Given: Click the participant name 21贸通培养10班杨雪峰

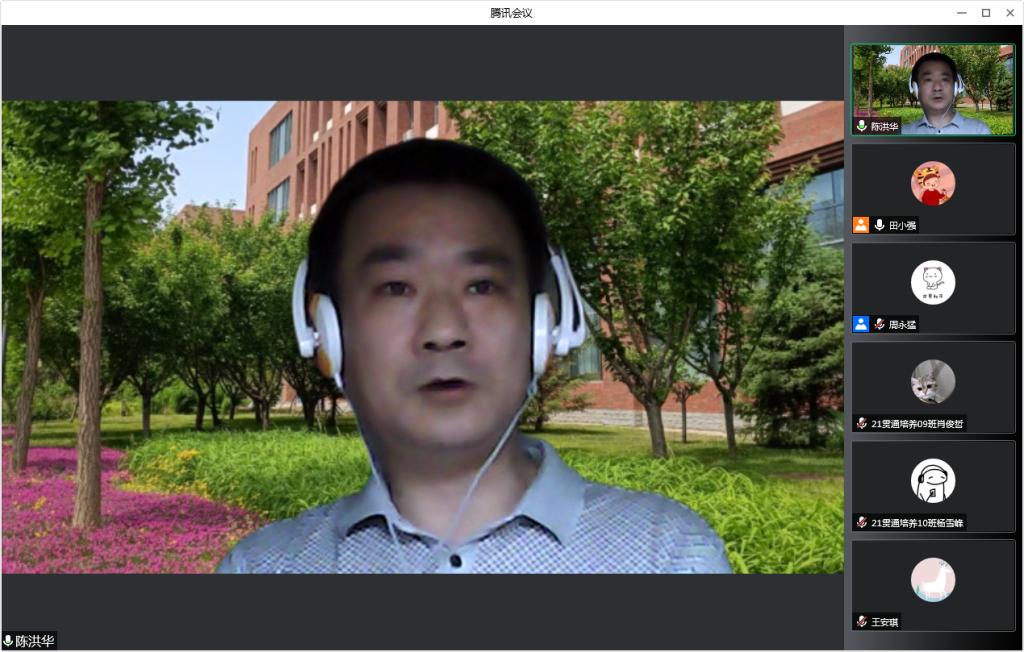Looking at the screenshot, I should click(x=920, y=522).
